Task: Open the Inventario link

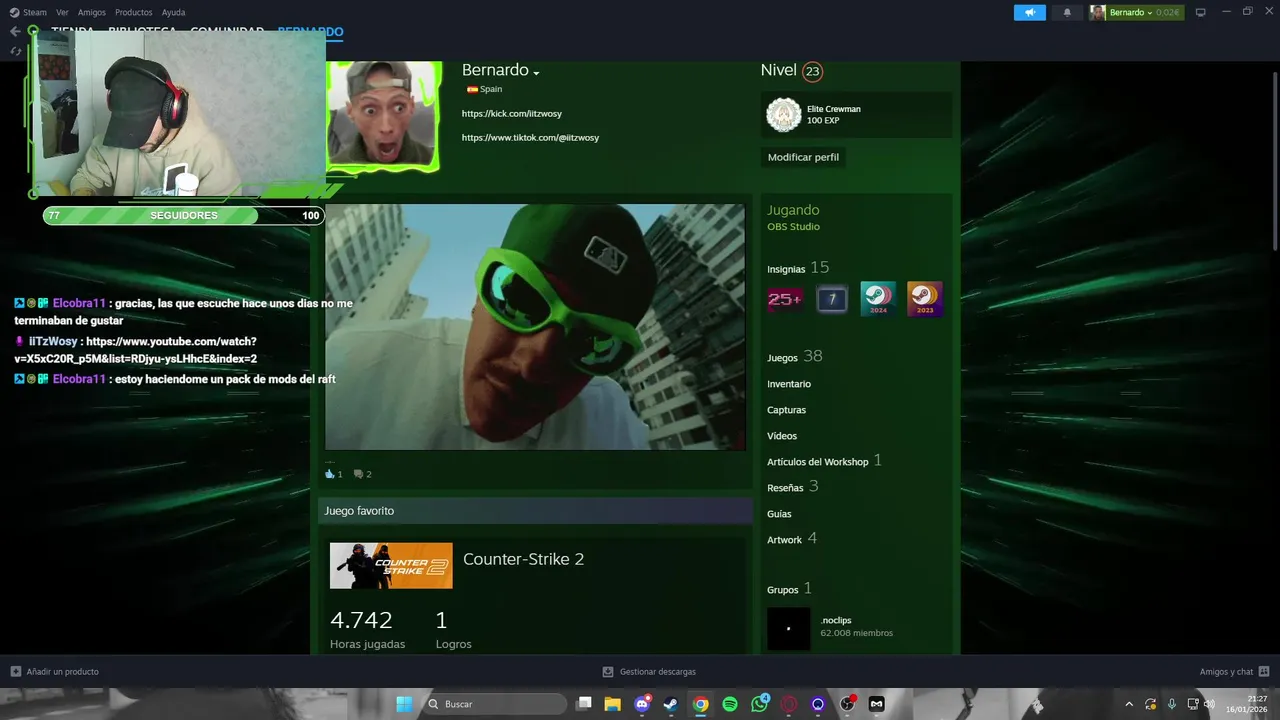Action: pyautogui.click(x=789, y=384)
